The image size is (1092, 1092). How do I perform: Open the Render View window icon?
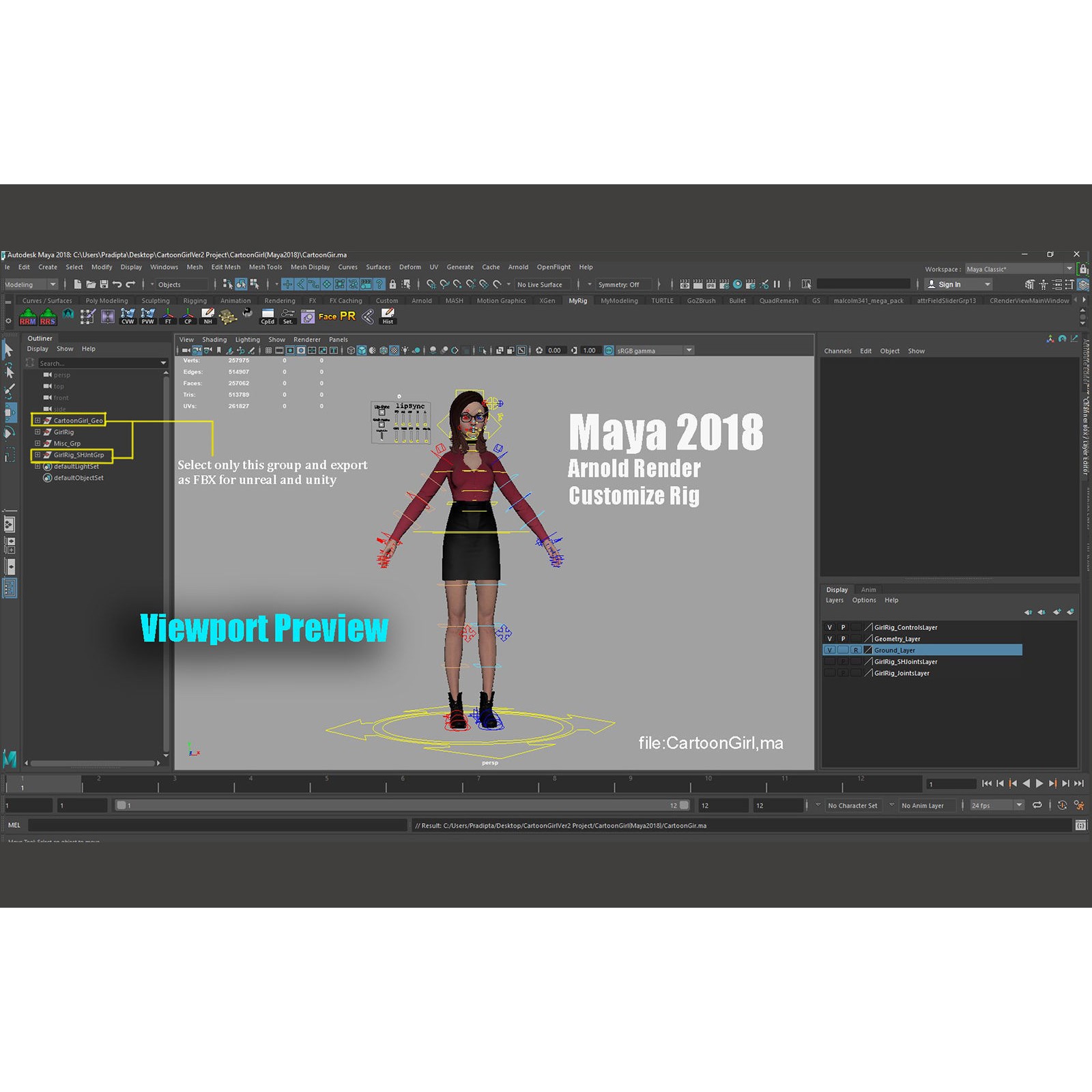(x=685, y=285)
